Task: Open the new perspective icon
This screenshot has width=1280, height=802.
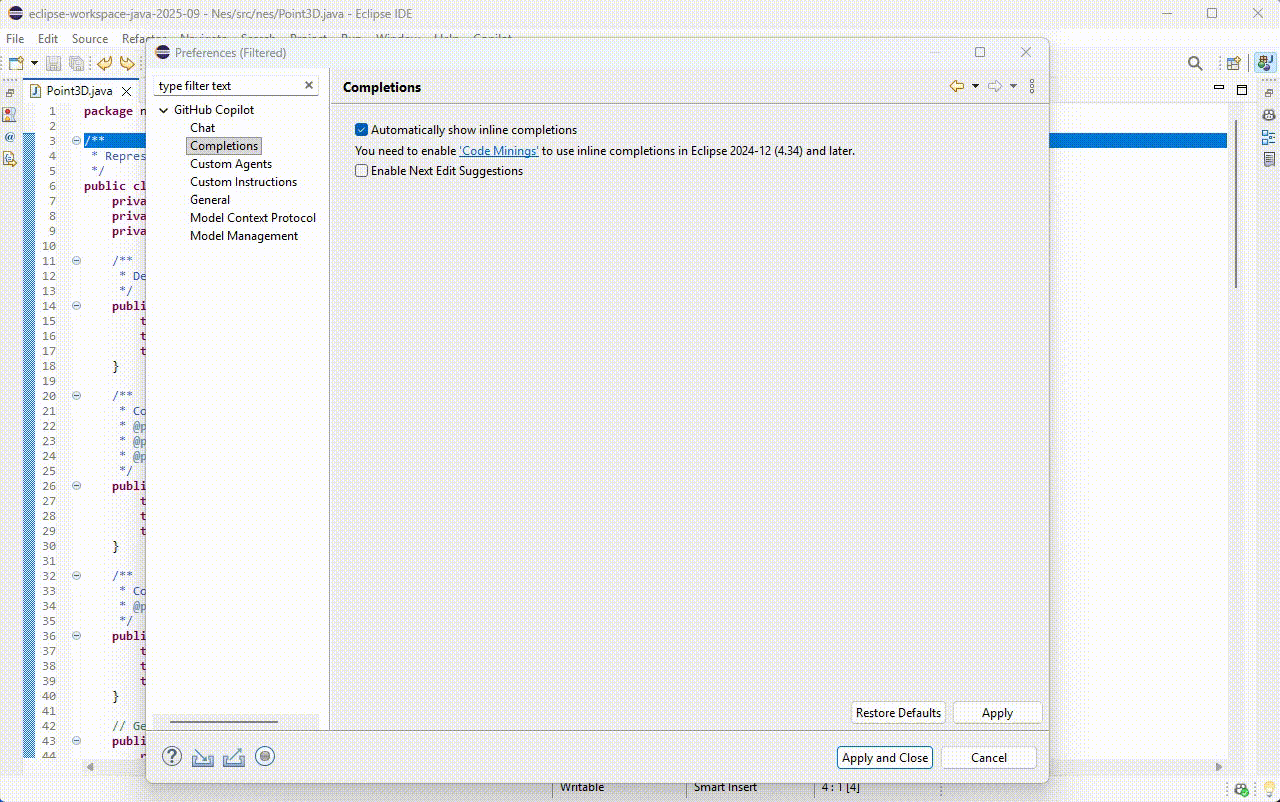Action: pos(1233,62)
